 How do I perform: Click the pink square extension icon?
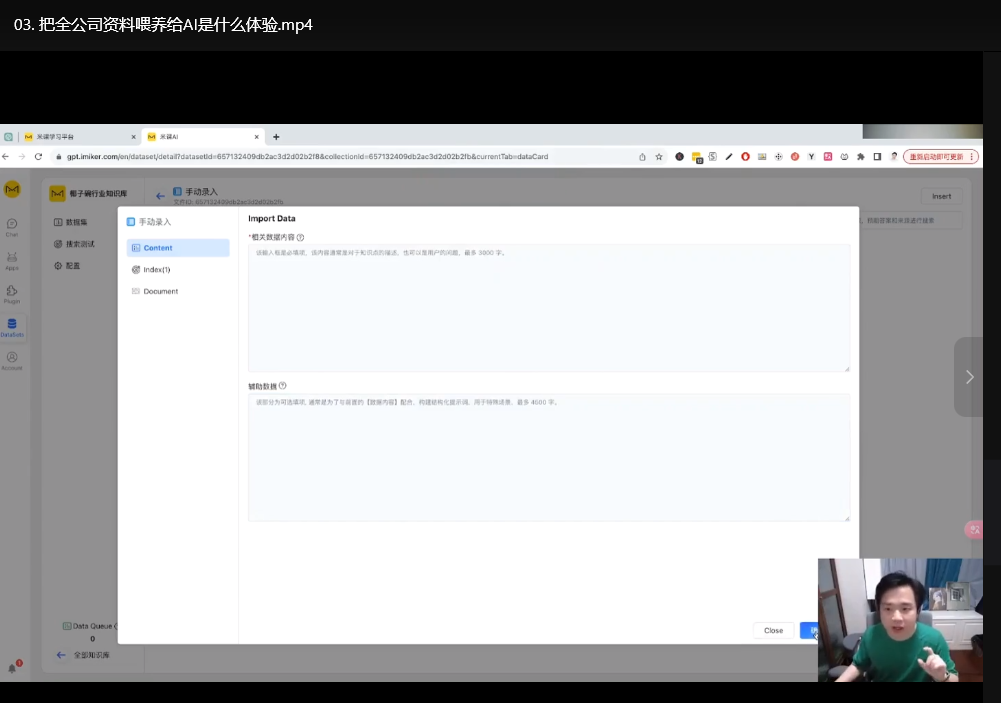point(828,156)
